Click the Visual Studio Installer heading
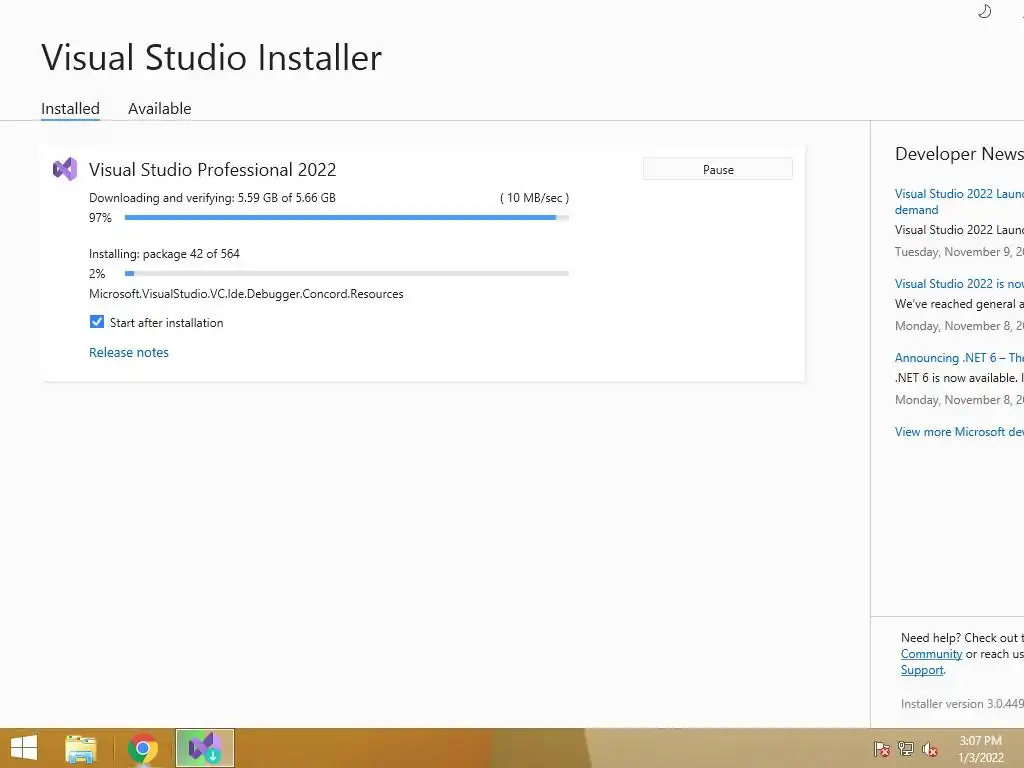Viewport: 1024px width, 768px height. [x=212, y=57]
